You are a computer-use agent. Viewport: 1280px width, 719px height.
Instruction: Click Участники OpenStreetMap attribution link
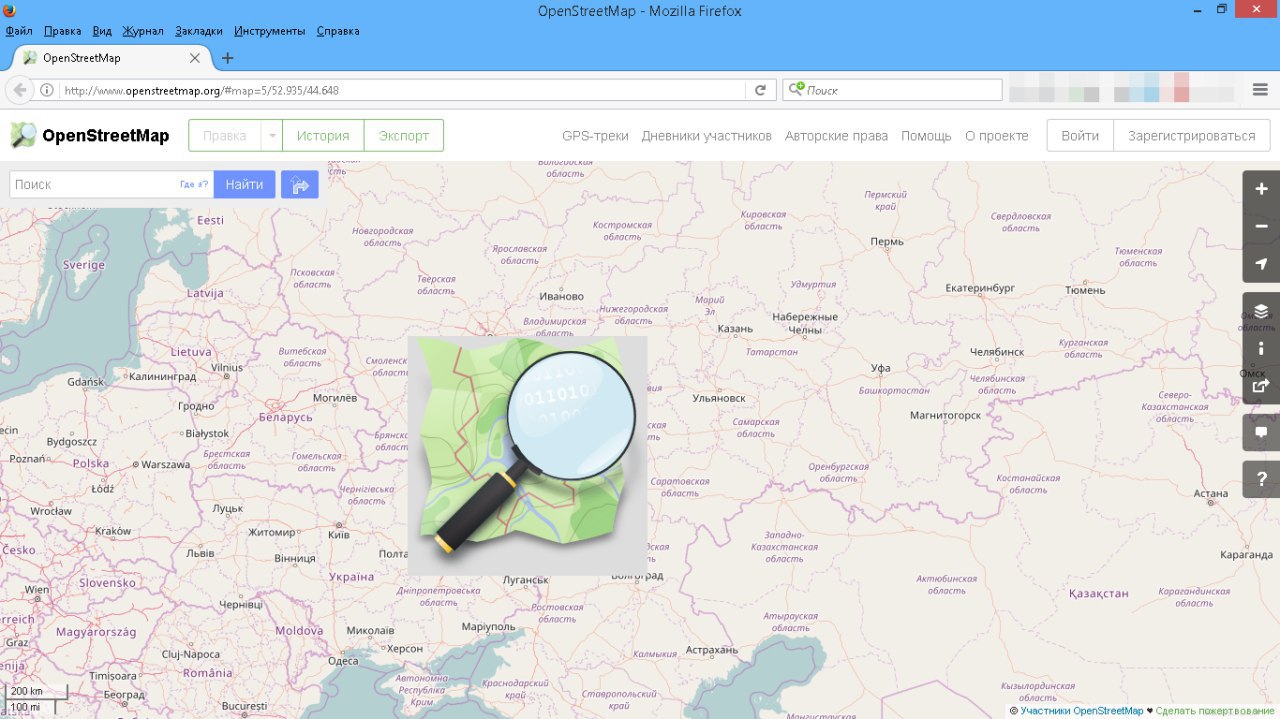[1082, 711]
